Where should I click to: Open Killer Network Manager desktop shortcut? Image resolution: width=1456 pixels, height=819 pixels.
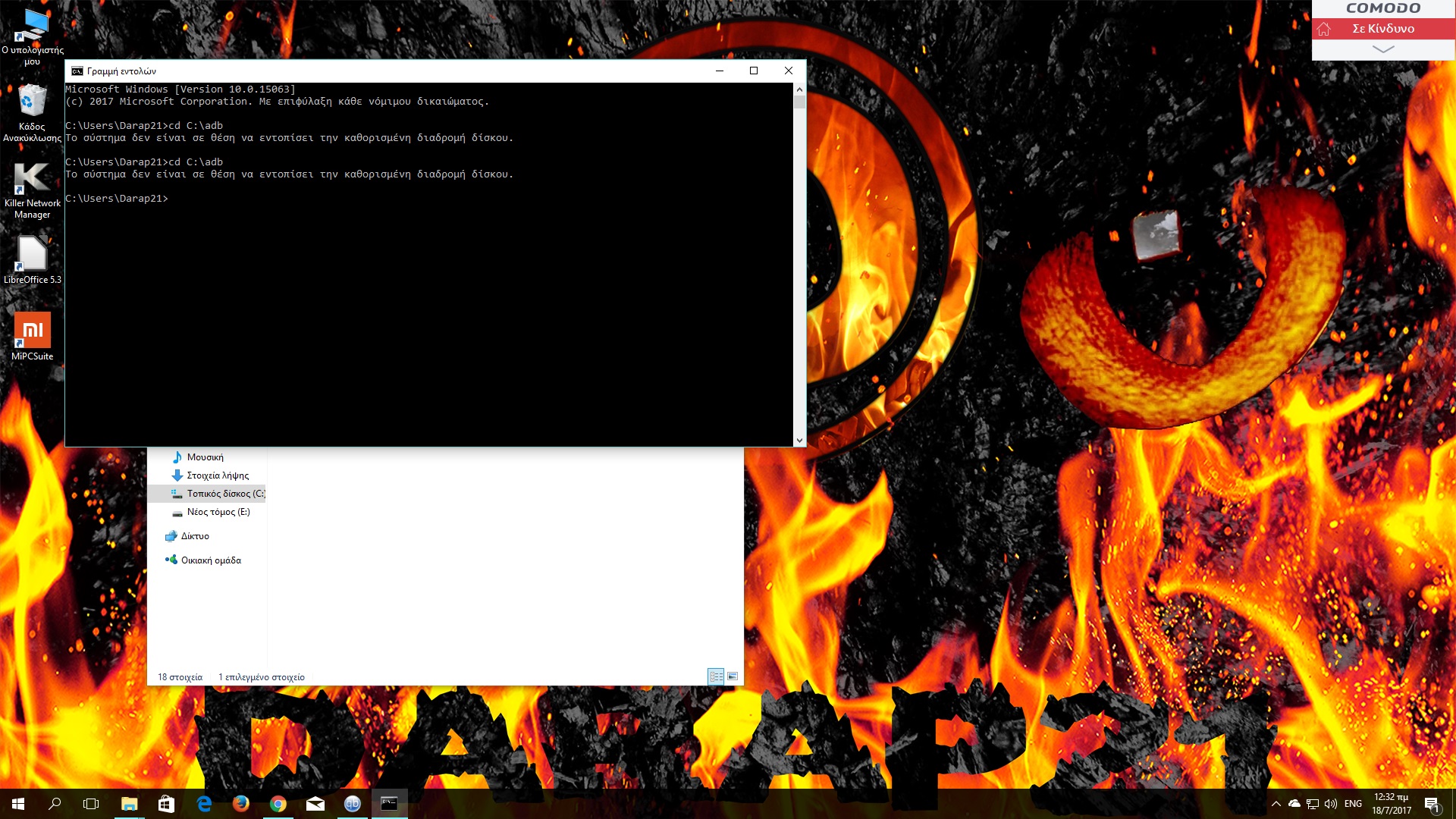pos(32,190)
